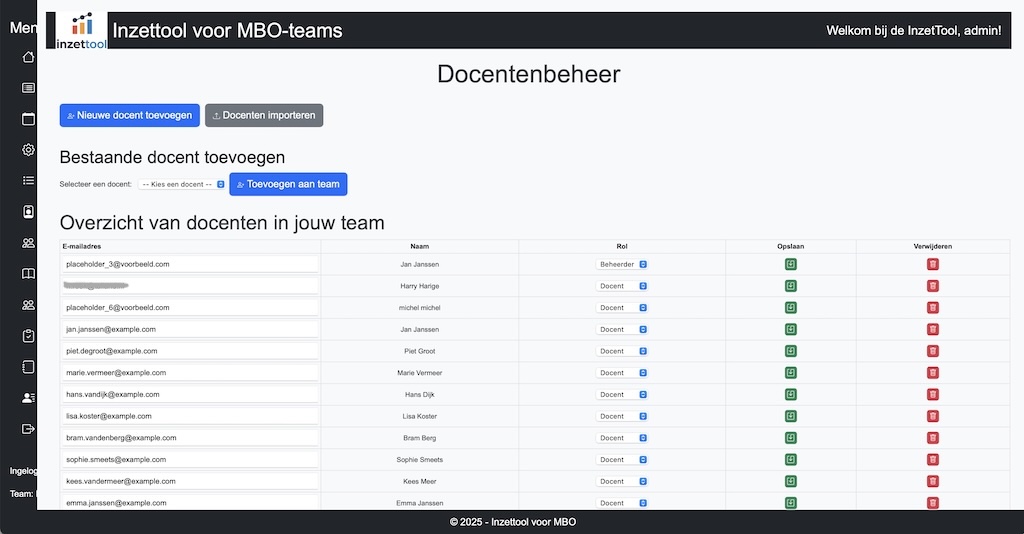
Task: Click the bram.vandenberg@example.com email field
Action: point(189,438)
